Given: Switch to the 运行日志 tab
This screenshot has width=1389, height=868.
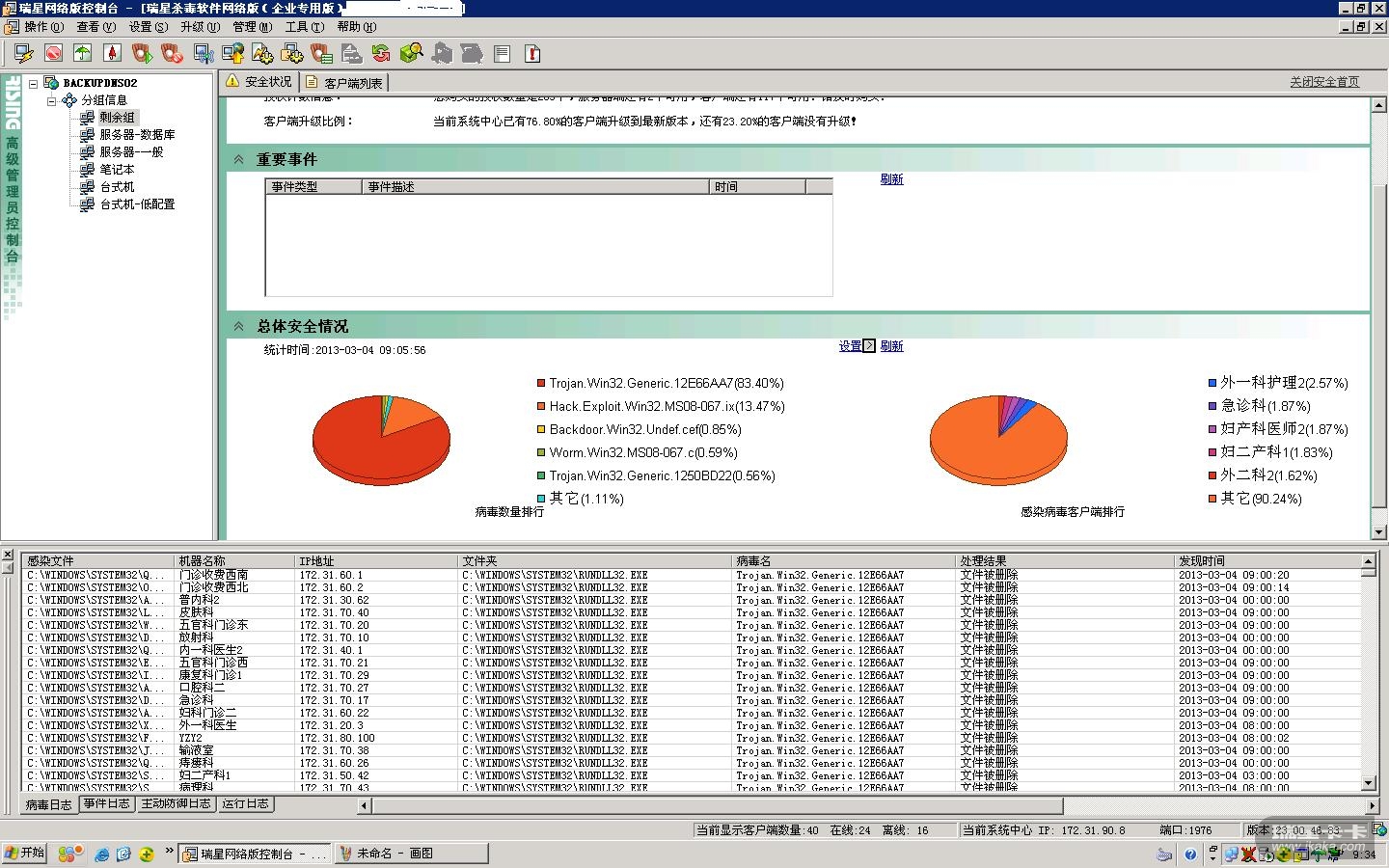Looking at the screenshot, I should click(245, 803).
